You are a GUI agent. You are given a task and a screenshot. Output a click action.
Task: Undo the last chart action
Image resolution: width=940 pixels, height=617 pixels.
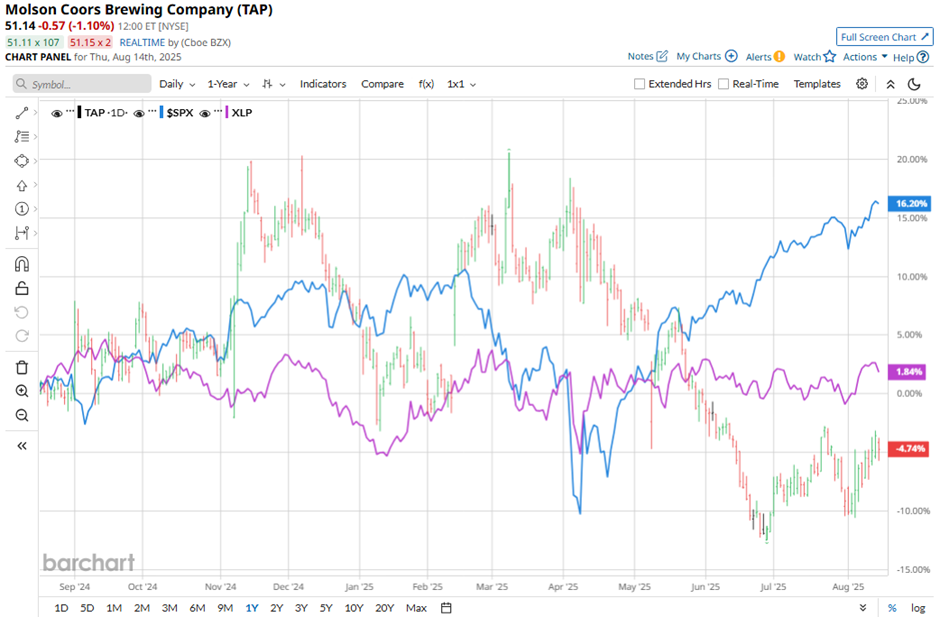tap(22, 312)
